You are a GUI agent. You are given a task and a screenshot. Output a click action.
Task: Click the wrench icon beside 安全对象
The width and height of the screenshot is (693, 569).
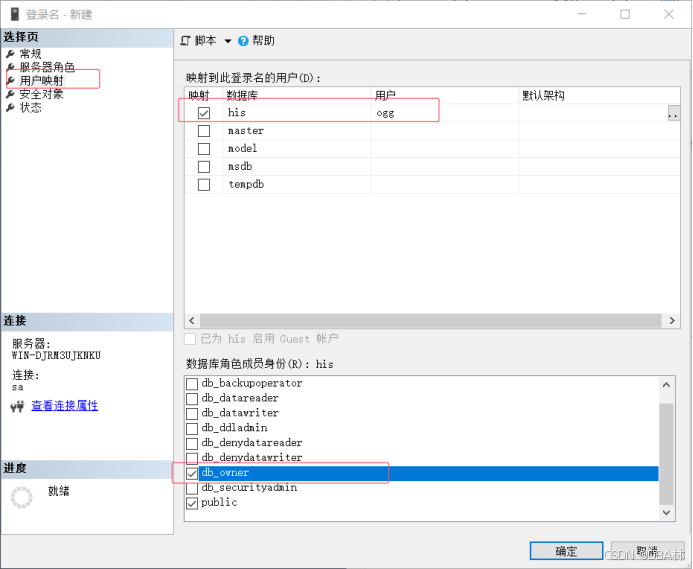click(x=10, y=94)
